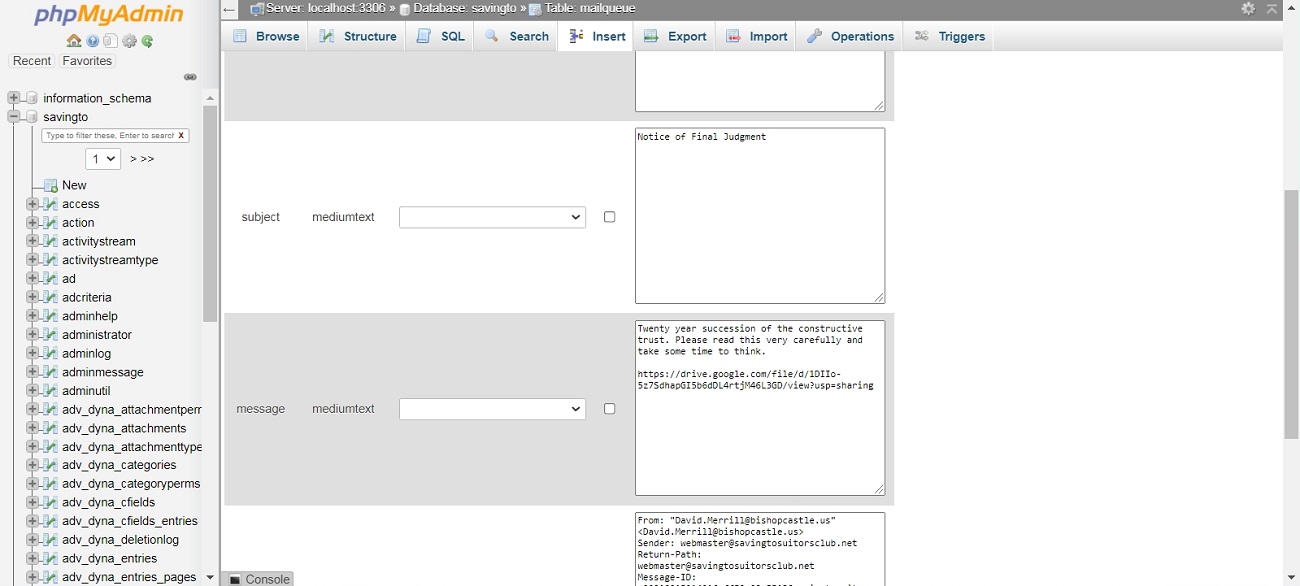Switch to the Structure tab
The height and width of the screenshot is (586, 1300).
[358, 36]
